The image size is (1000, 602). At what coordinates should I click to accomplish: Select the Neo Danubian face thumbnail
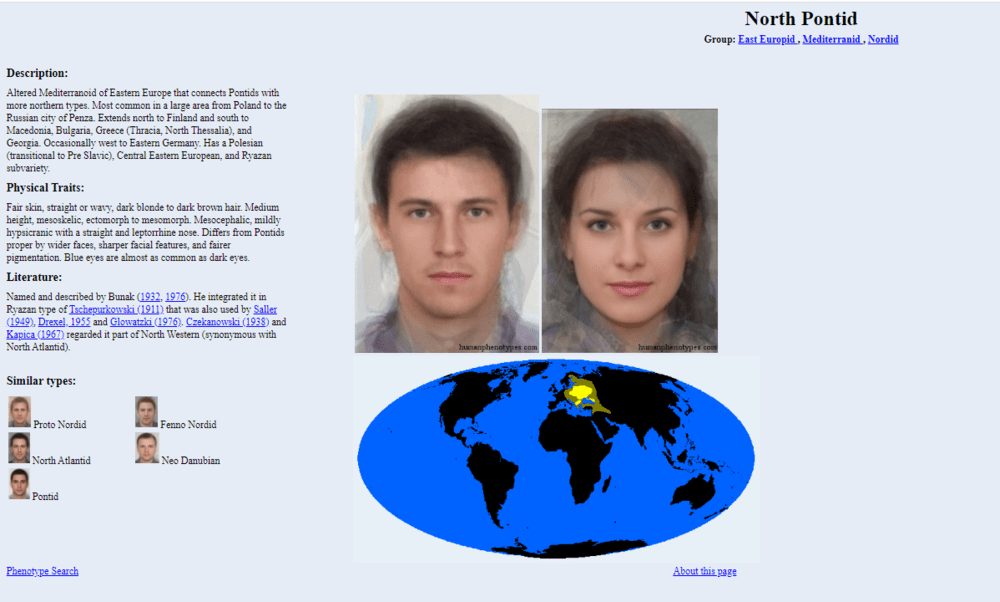147,448
